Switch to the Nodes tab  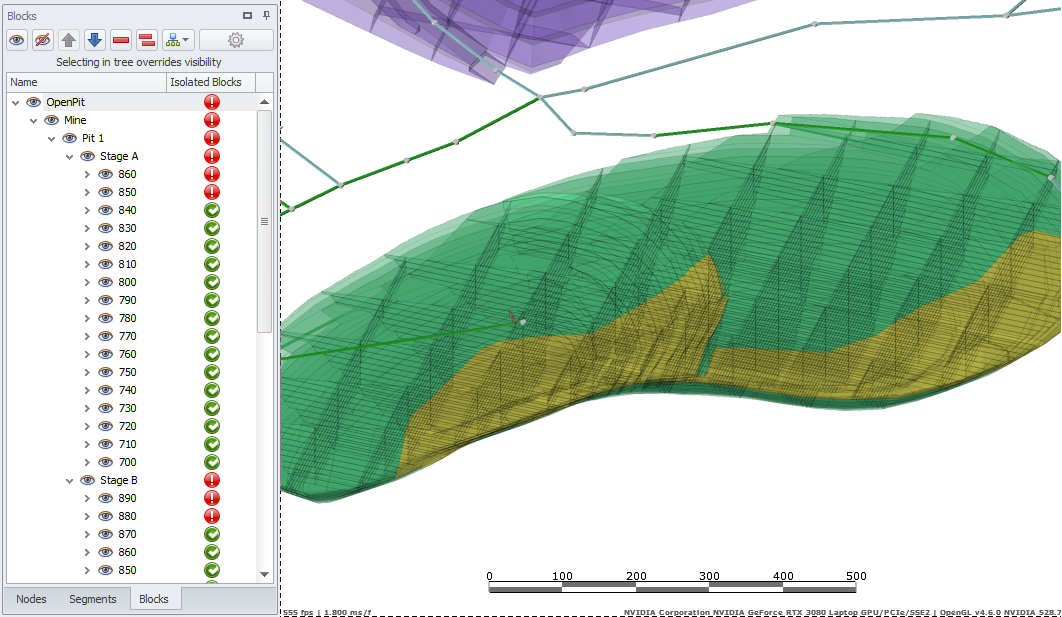click(31, 599)
